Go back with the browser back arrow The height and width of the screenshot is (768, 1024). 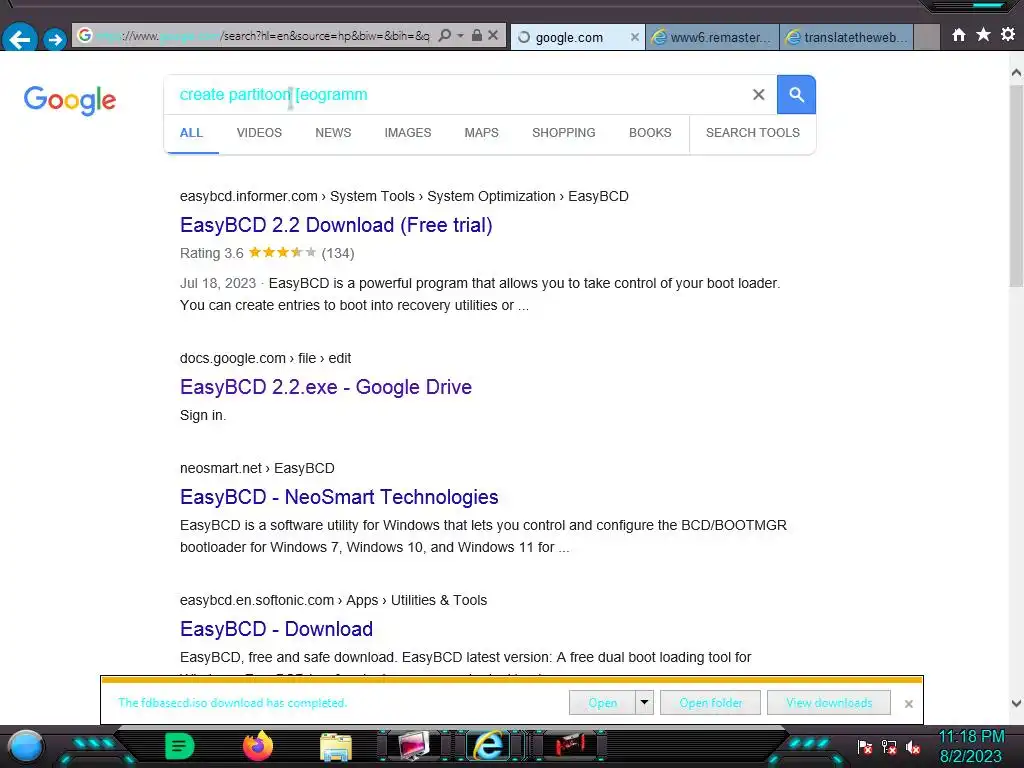pyautogui.click(x=19, y=39)
